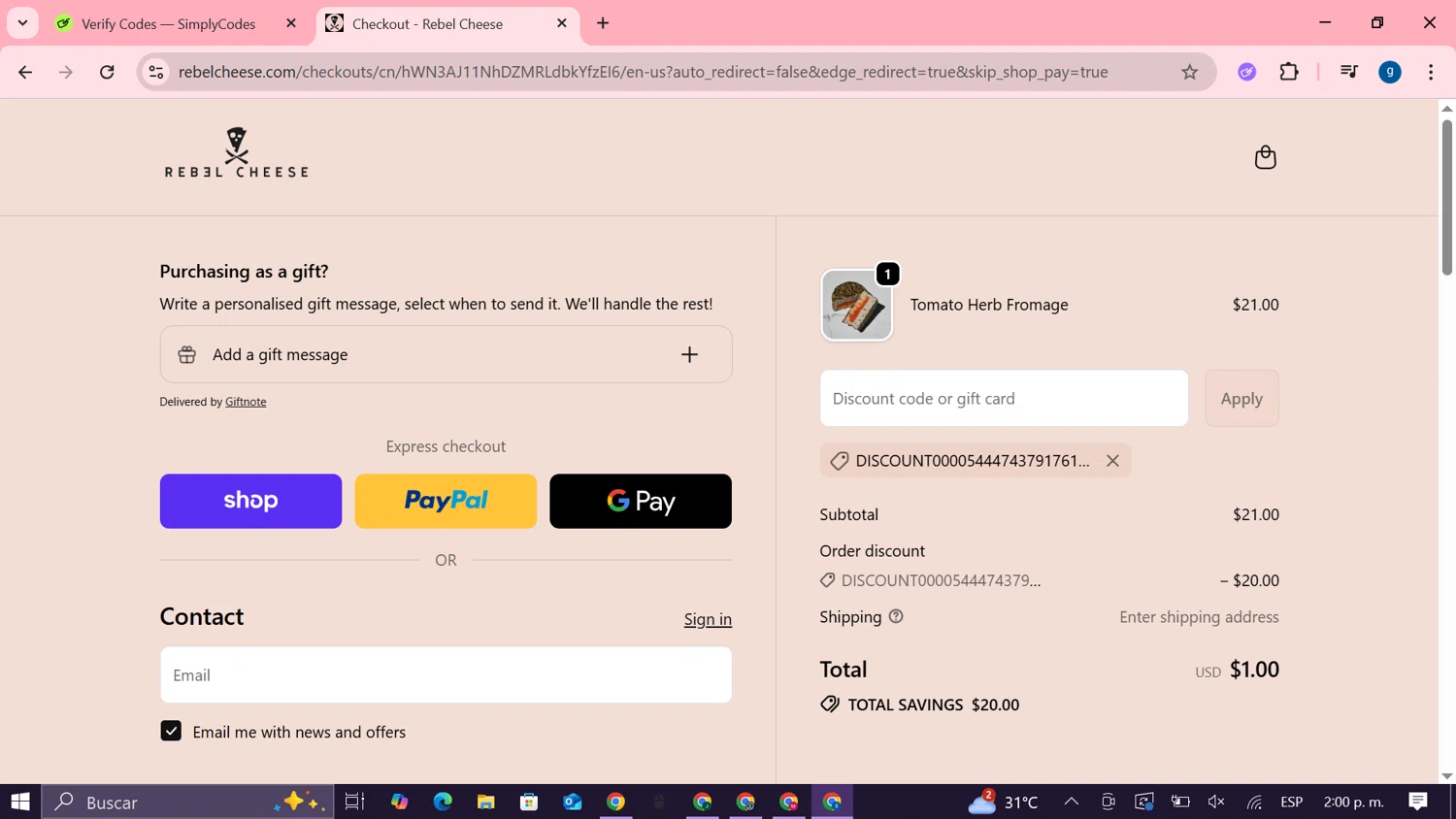1456x819 pixels.
Task: Open the 2:00 p. m. clock
Action: click(x=1353, y=802)
